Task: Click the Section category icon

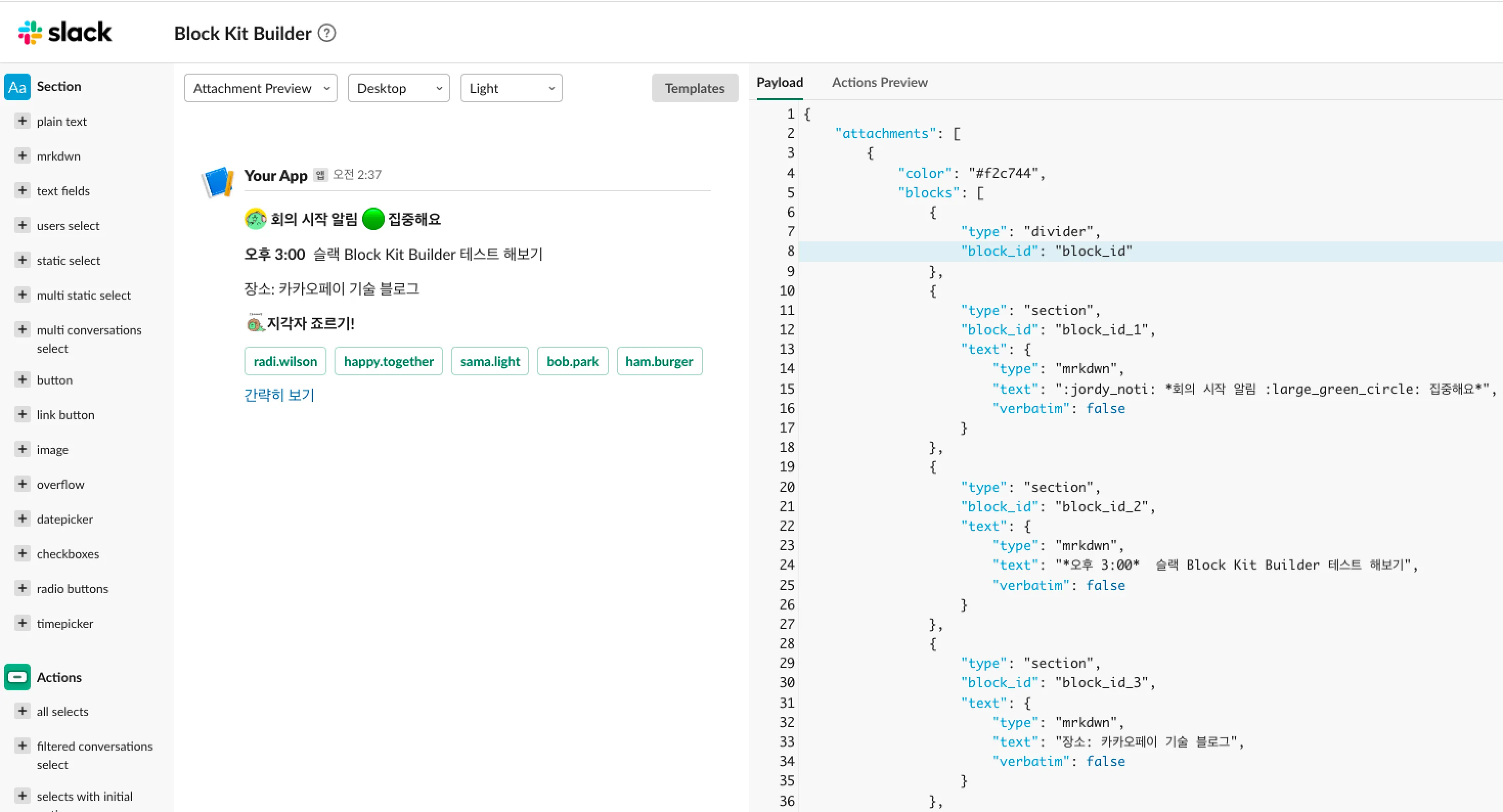Action: [17, 87]
